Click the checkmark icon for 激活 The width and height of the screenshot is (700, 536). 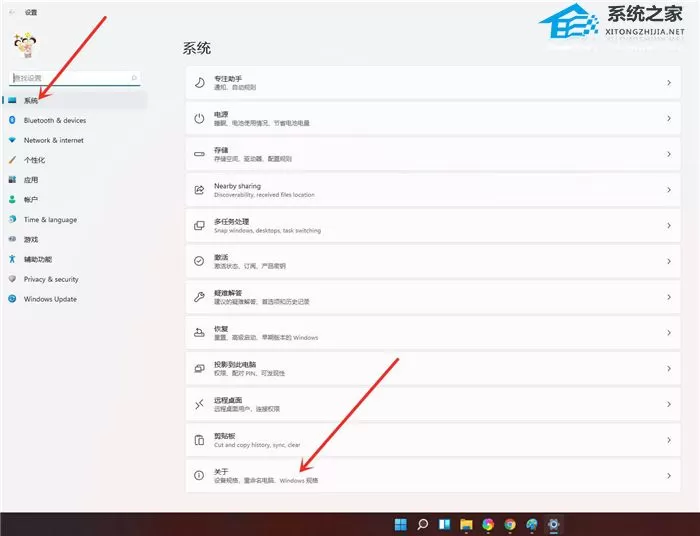[199, 261]
